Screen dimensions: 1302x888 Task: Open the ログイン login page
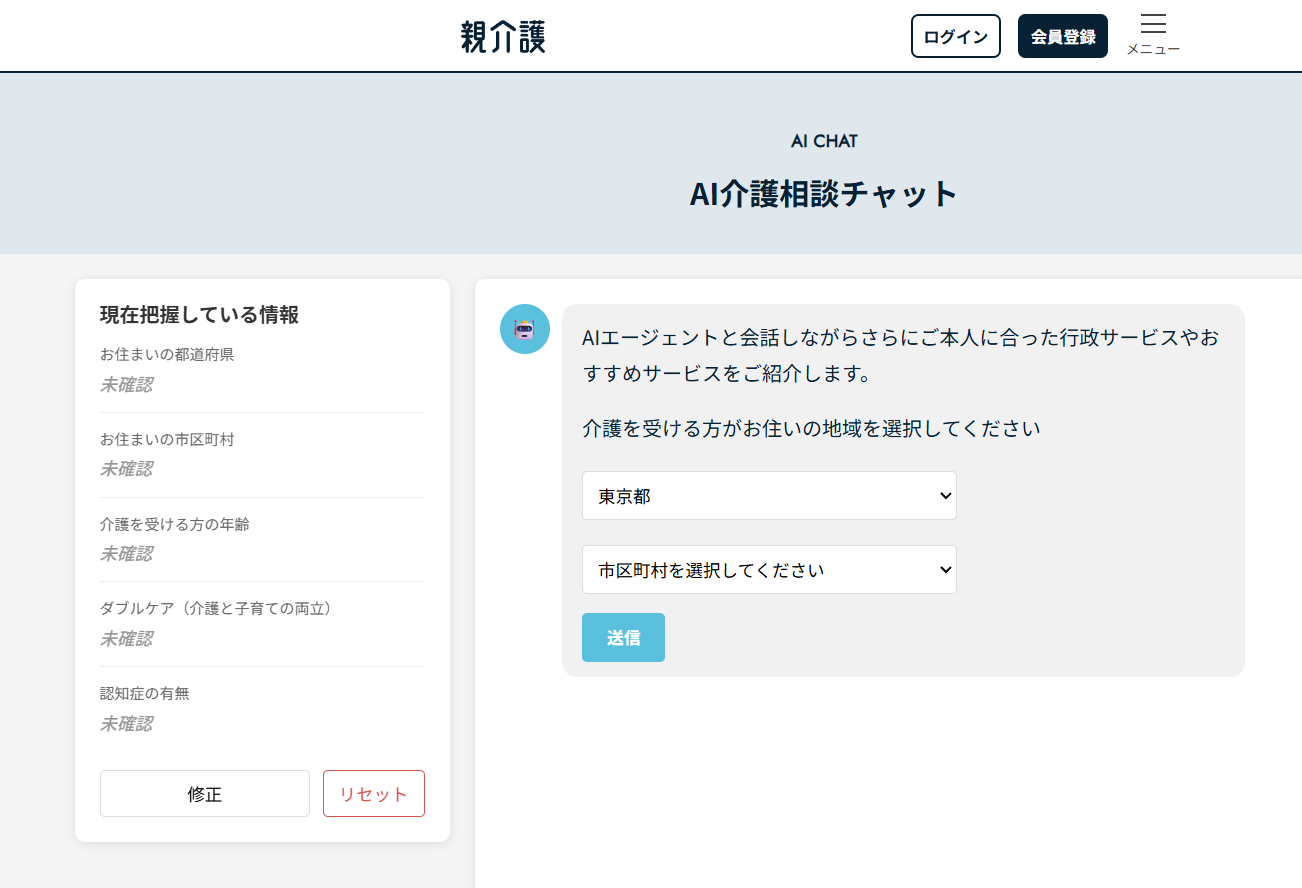pyautogui.click(x=955, y=35)
